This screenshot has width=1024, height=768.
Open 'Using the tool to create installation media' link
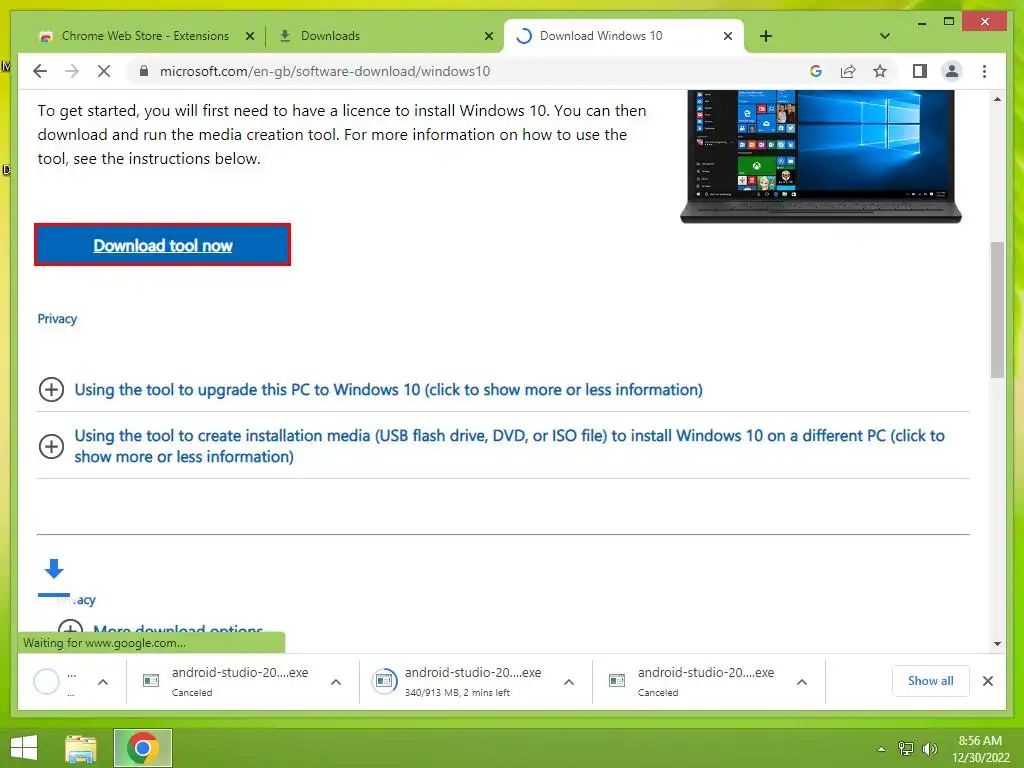(509, 446)
